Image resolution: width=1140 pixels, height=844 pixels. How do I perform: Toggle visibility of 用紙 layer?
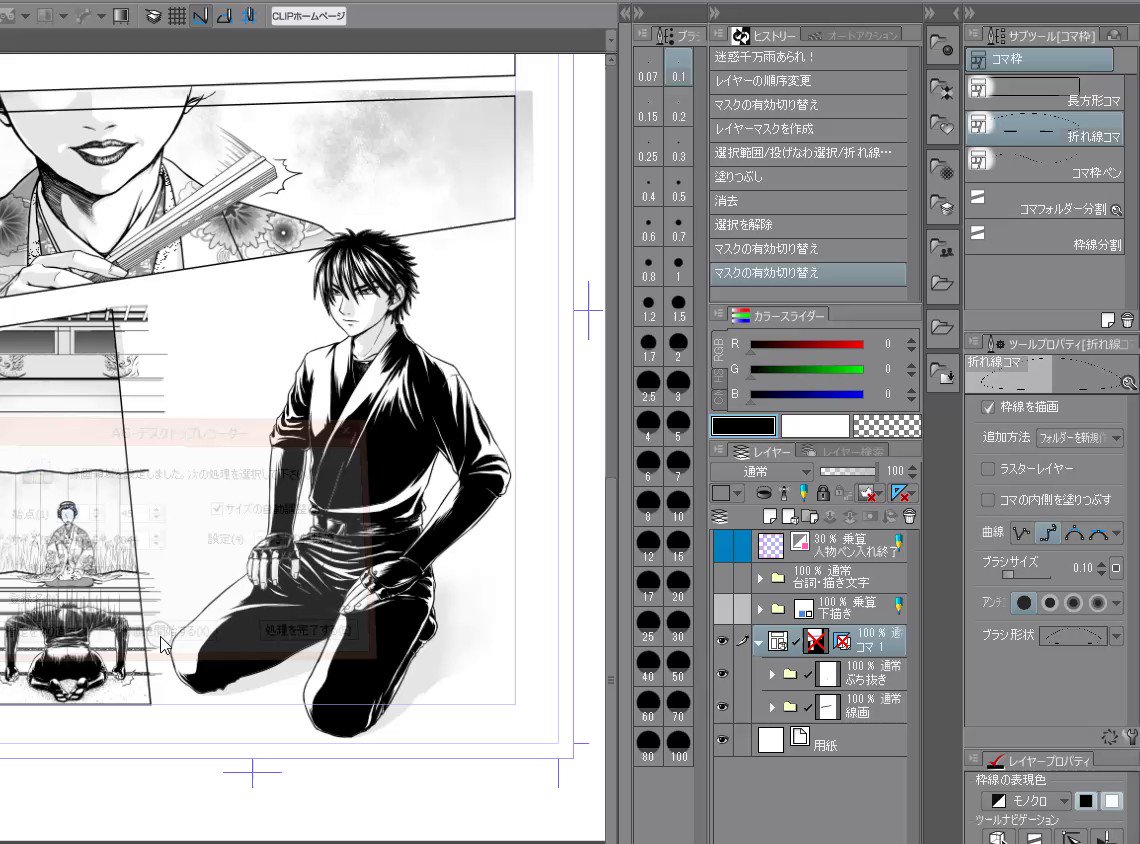(722, 740)
